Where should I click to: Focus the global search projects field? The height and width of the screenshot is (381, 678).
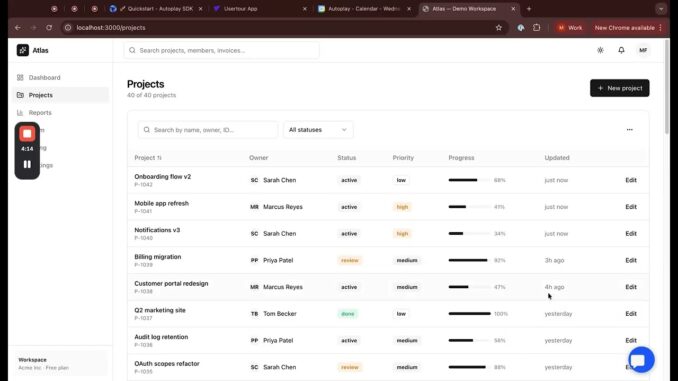tap(221, 51)
